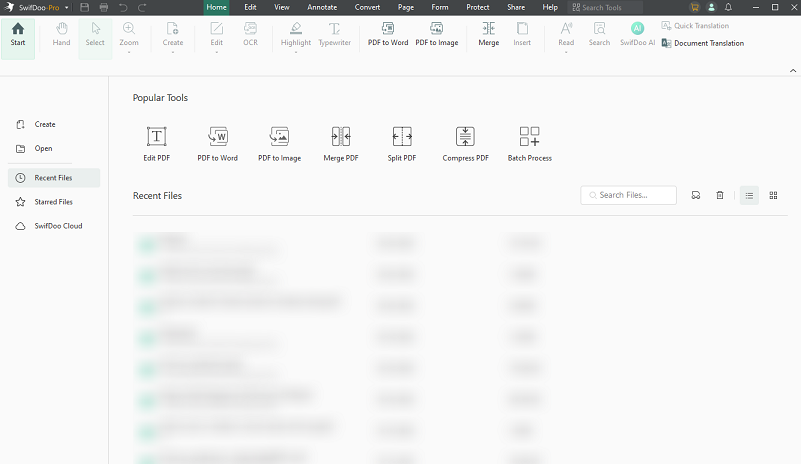The image size is (801, 464).
Task: Collapse the ribbon with the chevron
Action: click(x=793, y=71)
